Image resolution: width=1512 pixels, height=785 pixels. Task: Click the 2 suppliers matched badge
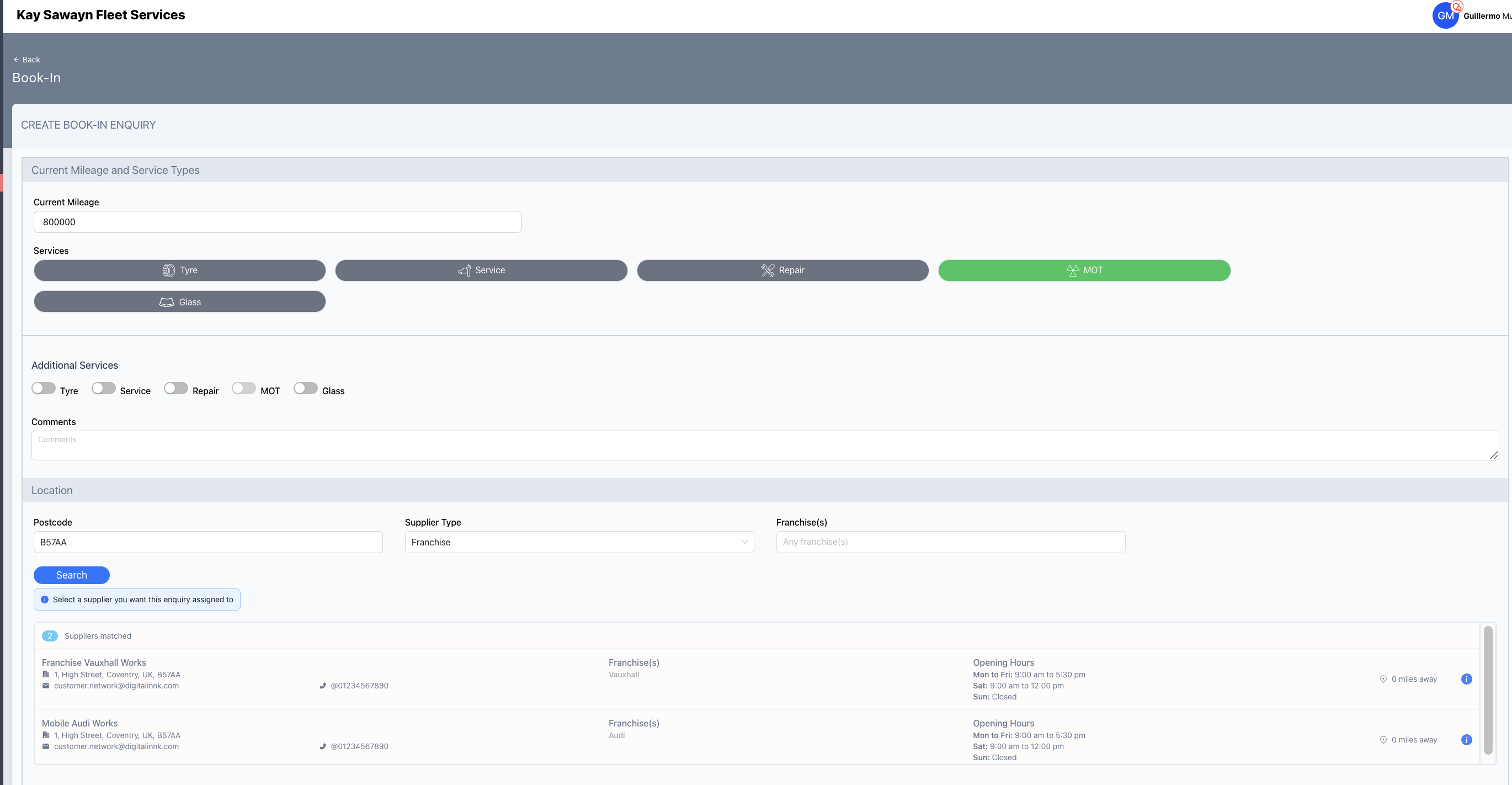pyautogui.click(x=50, y=636)
